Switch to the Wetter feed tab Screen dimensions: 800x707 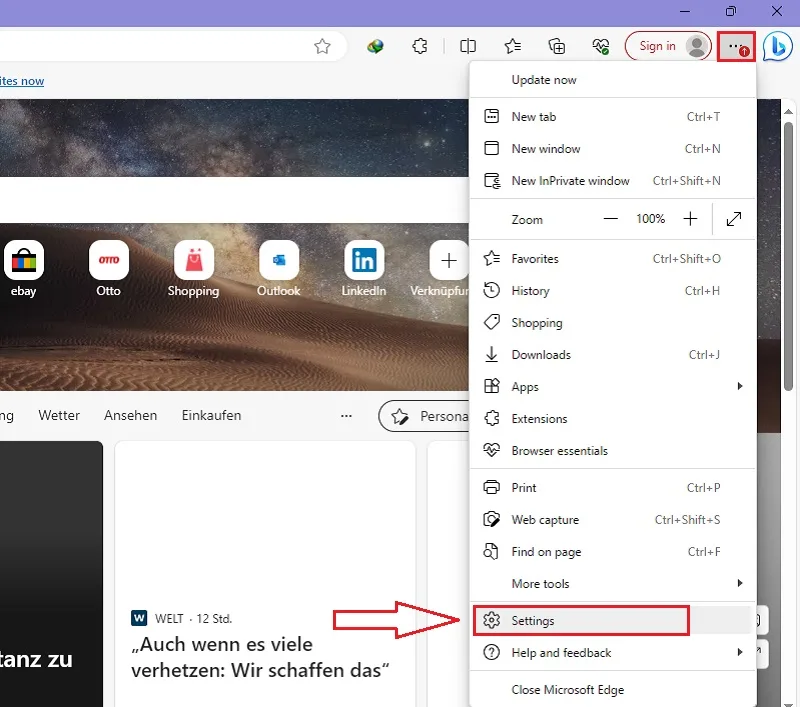coord(59,416)
